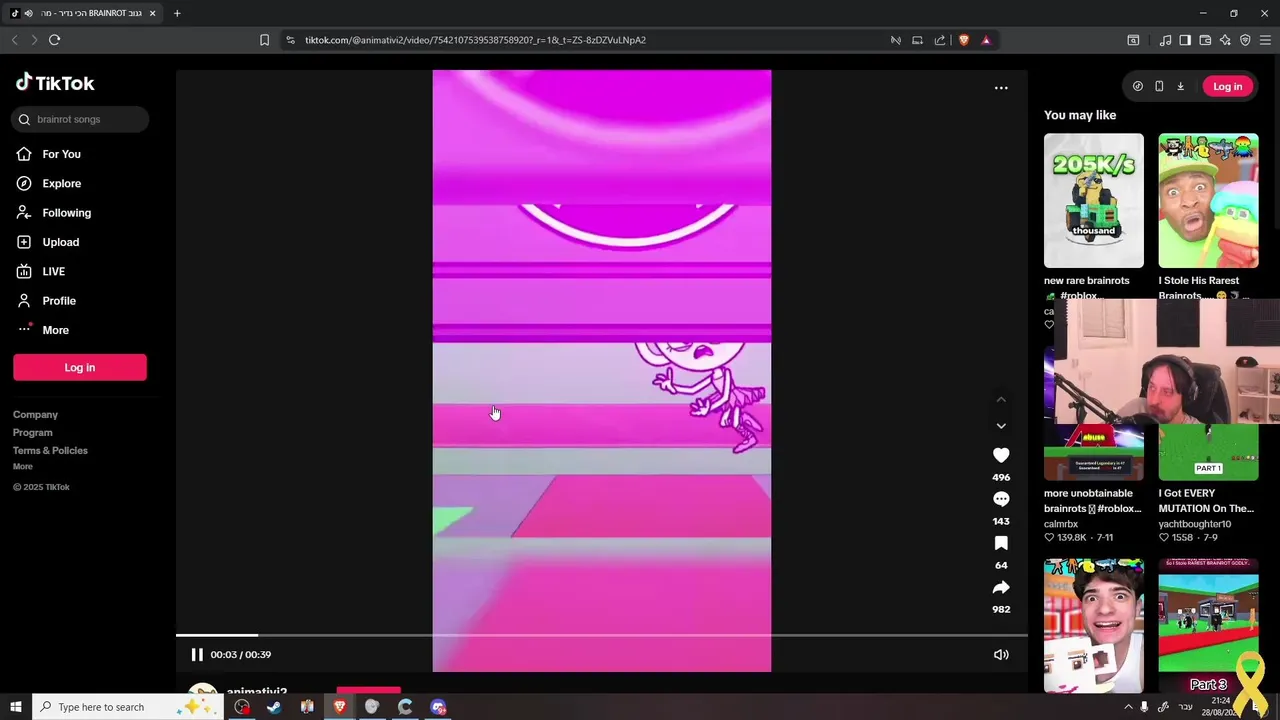Visit yachtboughter10 creator profile
Screen dimensions: 1280x720
coord(1194,524)
